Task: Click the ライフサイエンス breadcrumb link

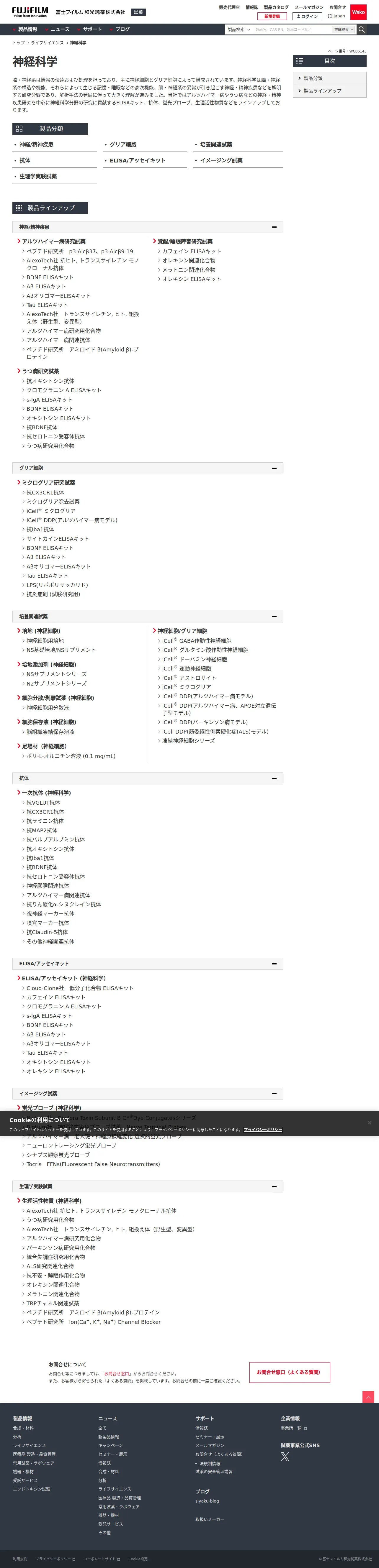Action: (48, 43)
